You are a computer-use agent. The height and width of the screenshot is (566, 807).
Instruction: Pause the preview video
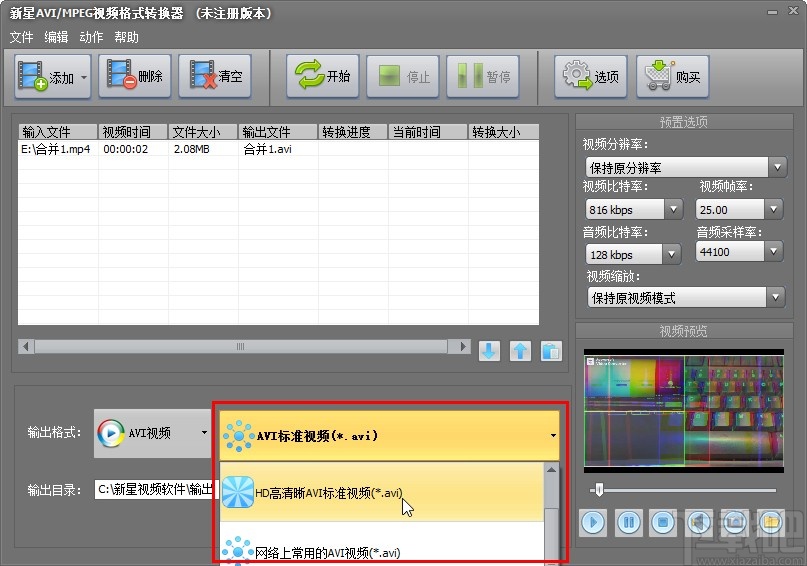[x=628, y=523]
